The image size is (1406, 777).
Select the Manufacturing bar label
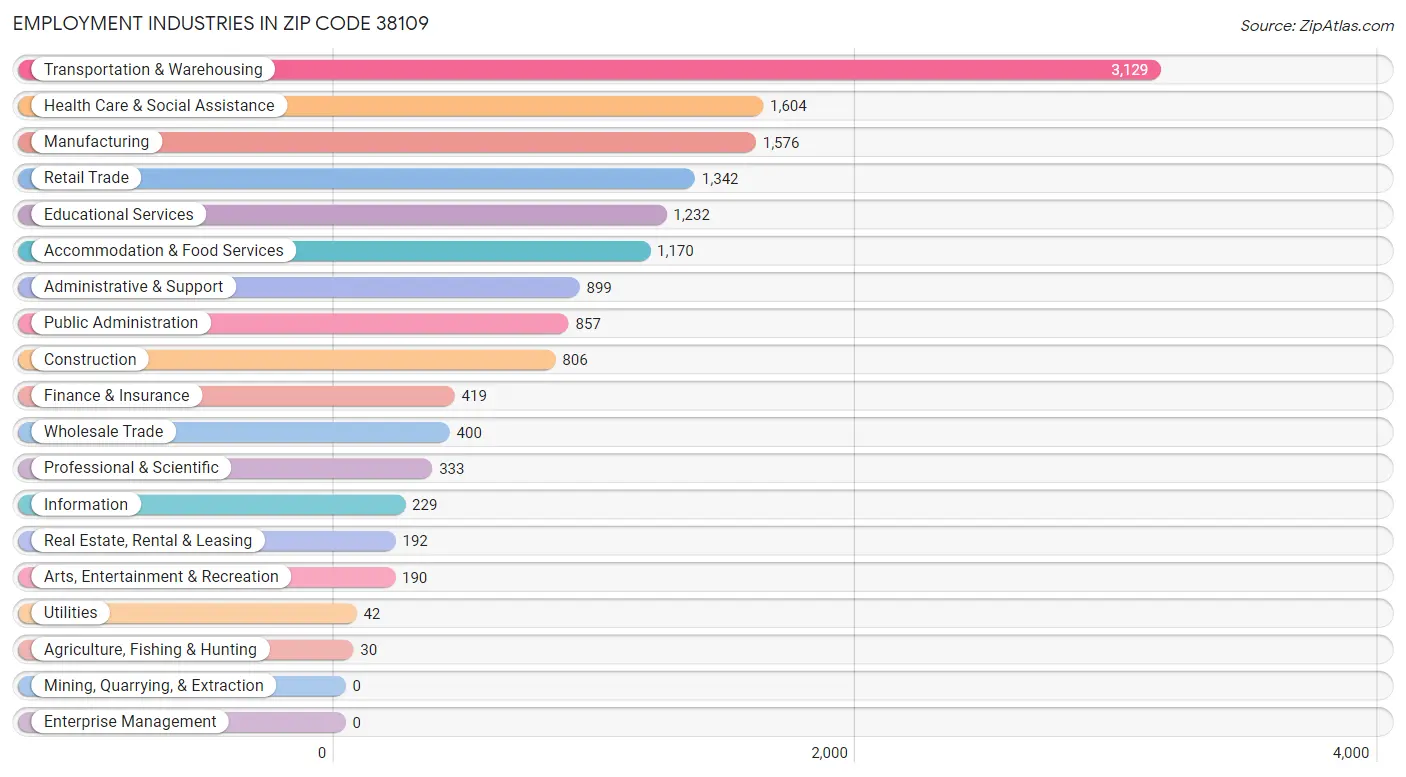[x=96, y=142]
